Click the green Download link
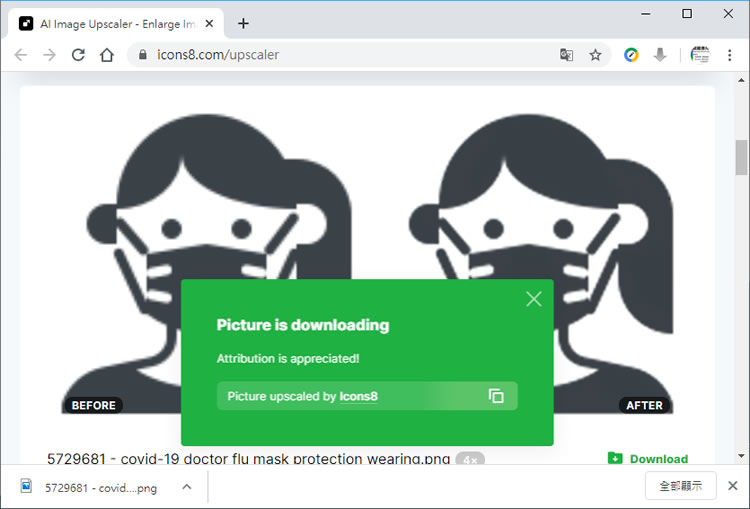750x509 pixels. 648,459
